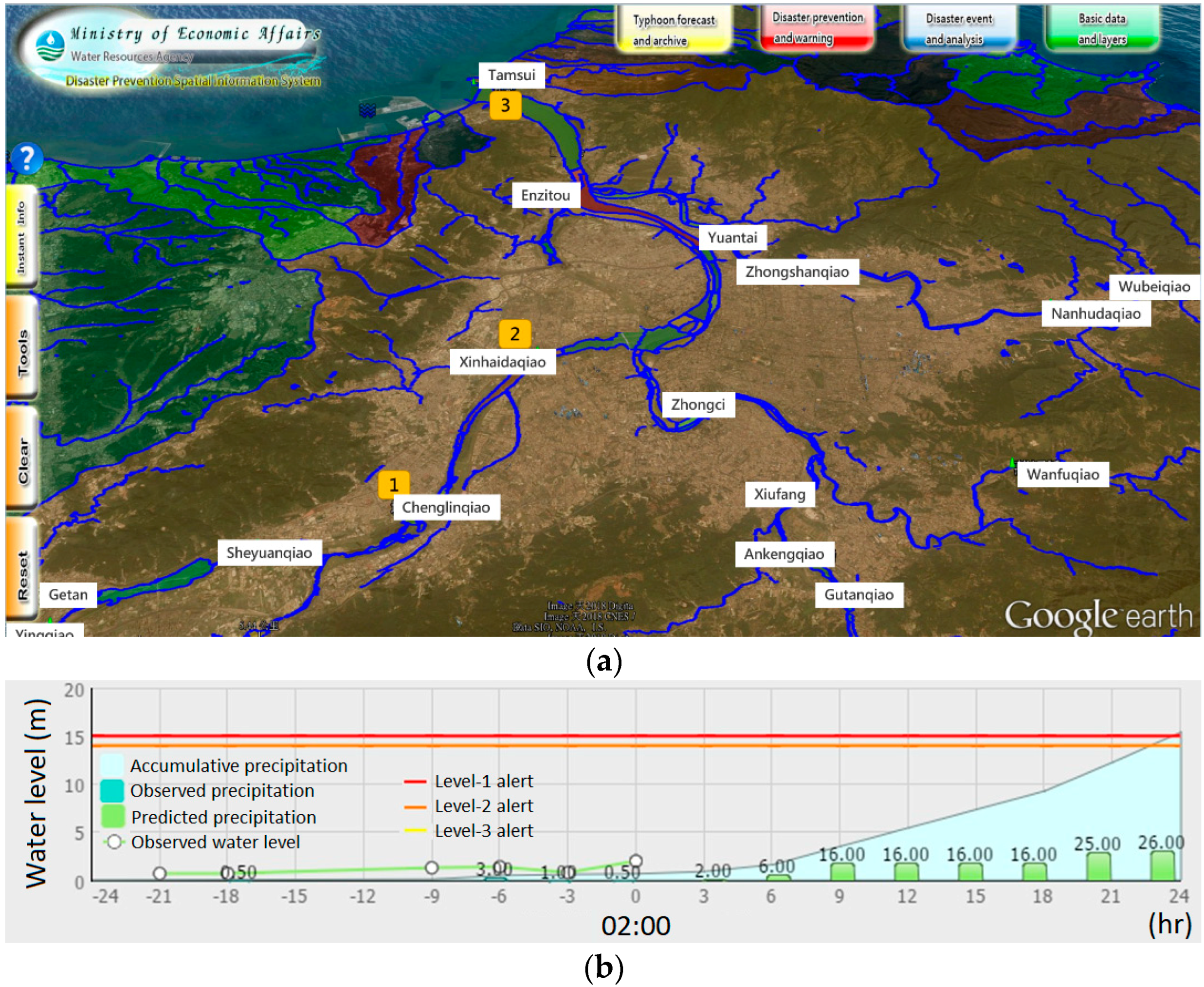Image resolution: width=1204 pixels, height=987 pixels.
Task: Click the Chenglinqiao station label
Action: pyautogui.click(x=446, y=507)
